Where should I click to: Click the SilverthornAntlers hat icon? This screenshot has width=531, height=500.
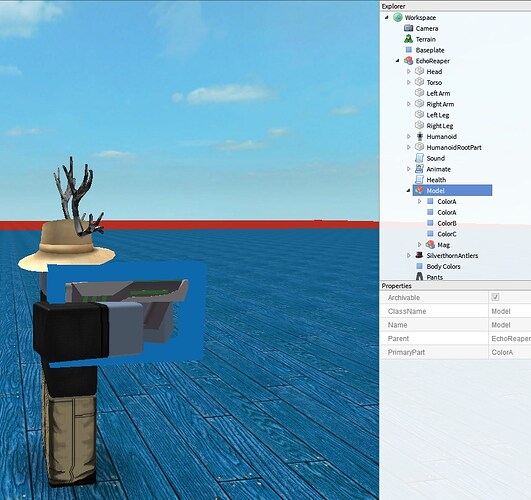point(420,255)
